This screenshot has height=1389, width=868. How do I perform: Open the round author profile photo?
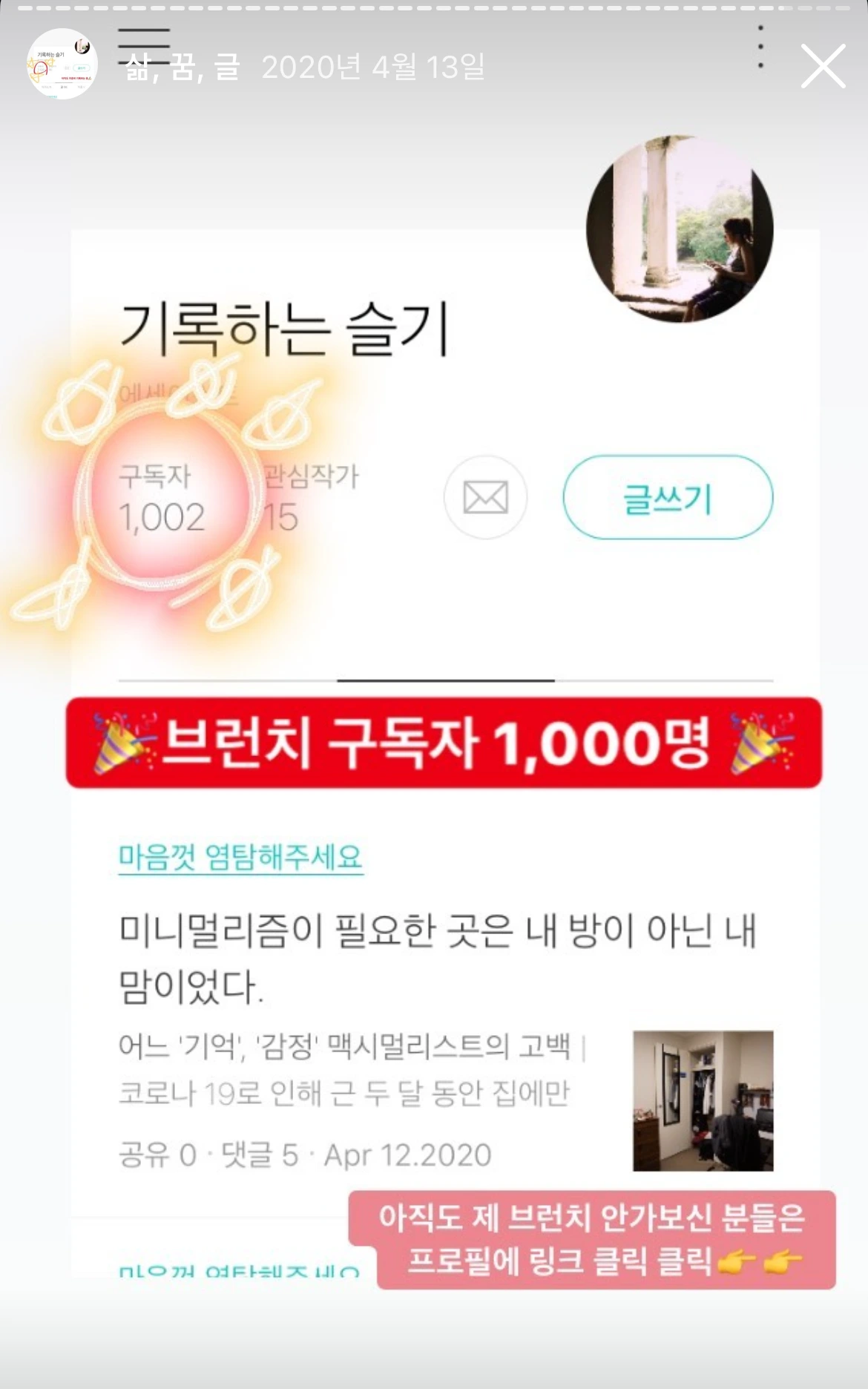point(680,229)
